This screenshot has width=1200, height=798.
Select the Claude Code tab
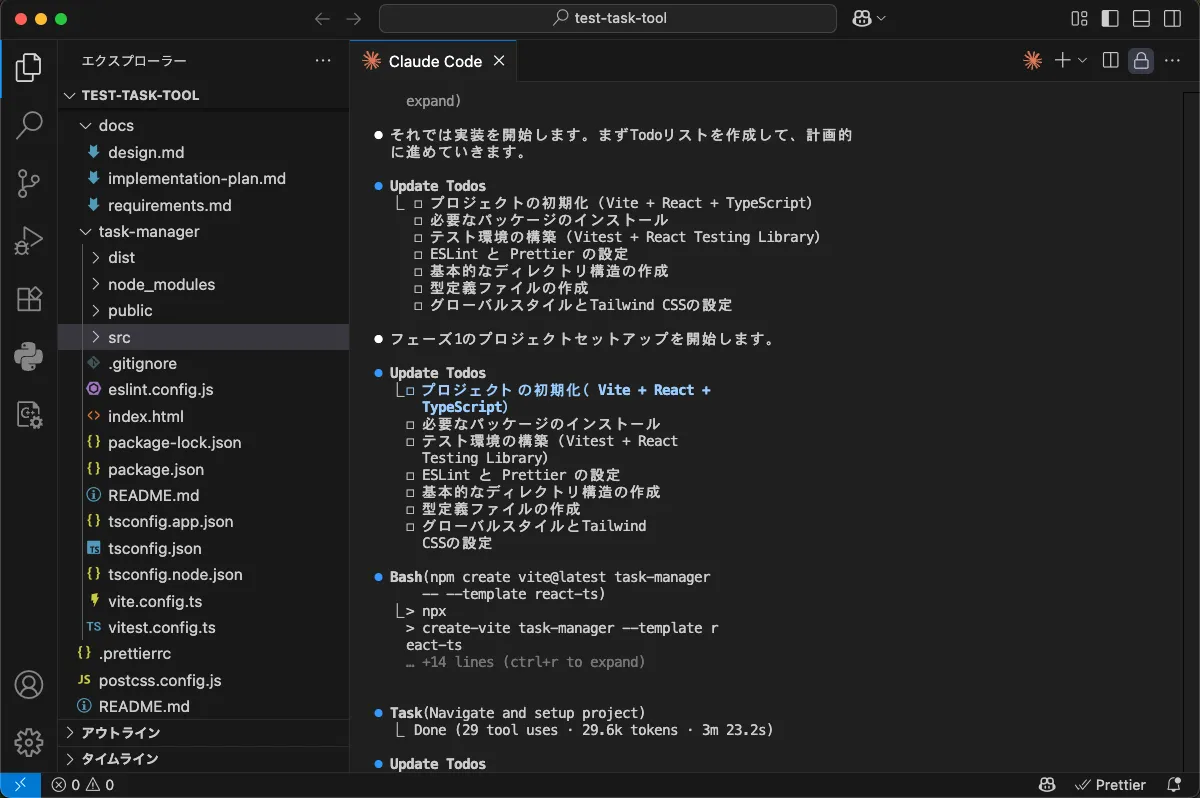434,61
